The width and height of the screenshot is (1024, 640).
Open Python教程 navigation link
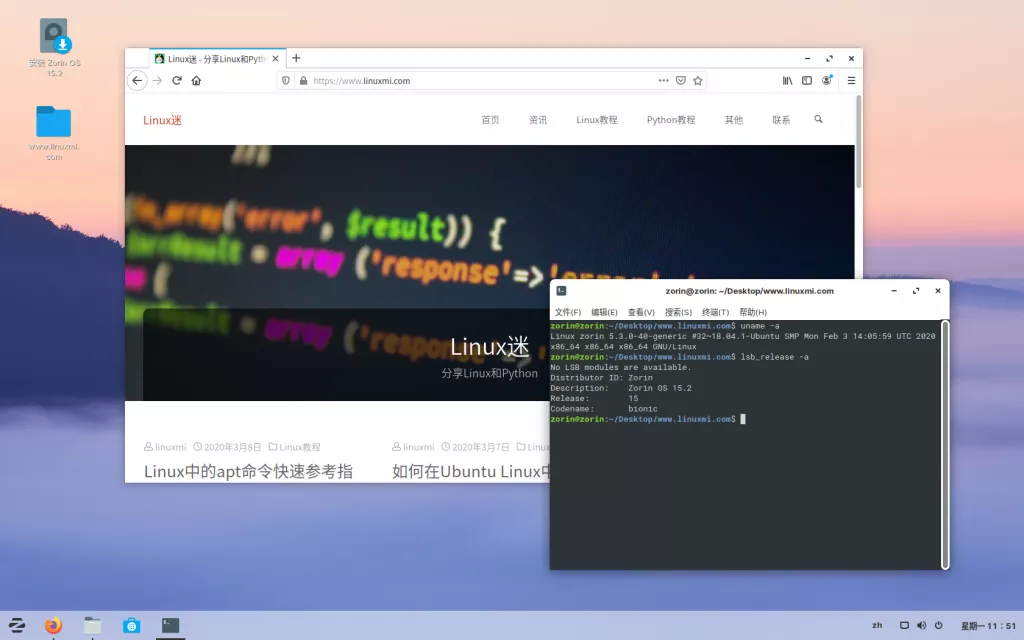(671, 120)
